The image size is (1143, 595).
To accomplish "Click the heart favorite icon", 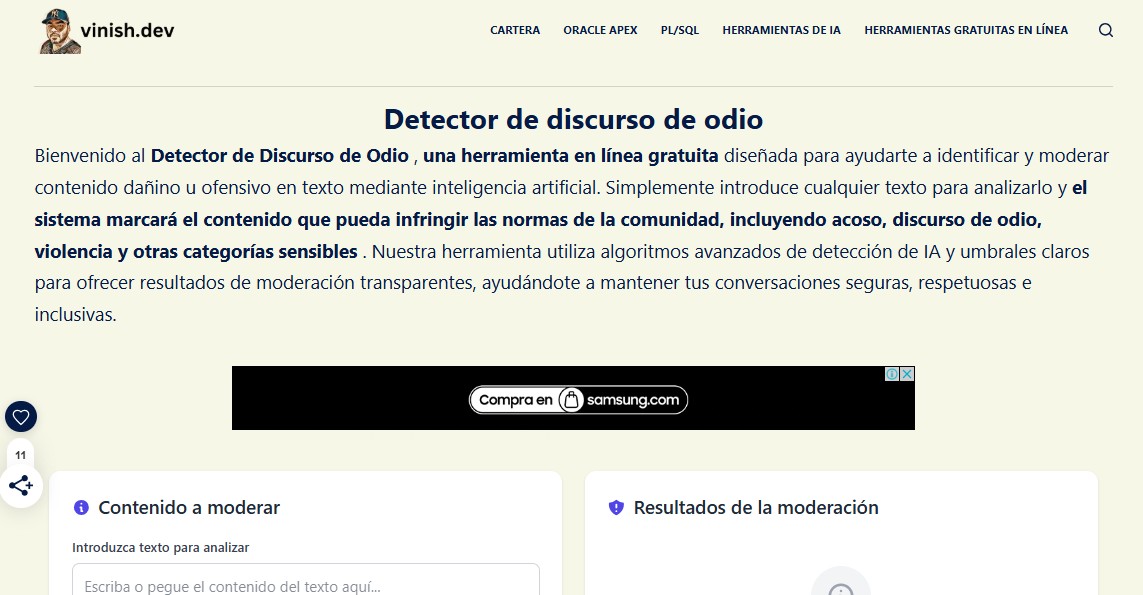I will pos(21,417).
